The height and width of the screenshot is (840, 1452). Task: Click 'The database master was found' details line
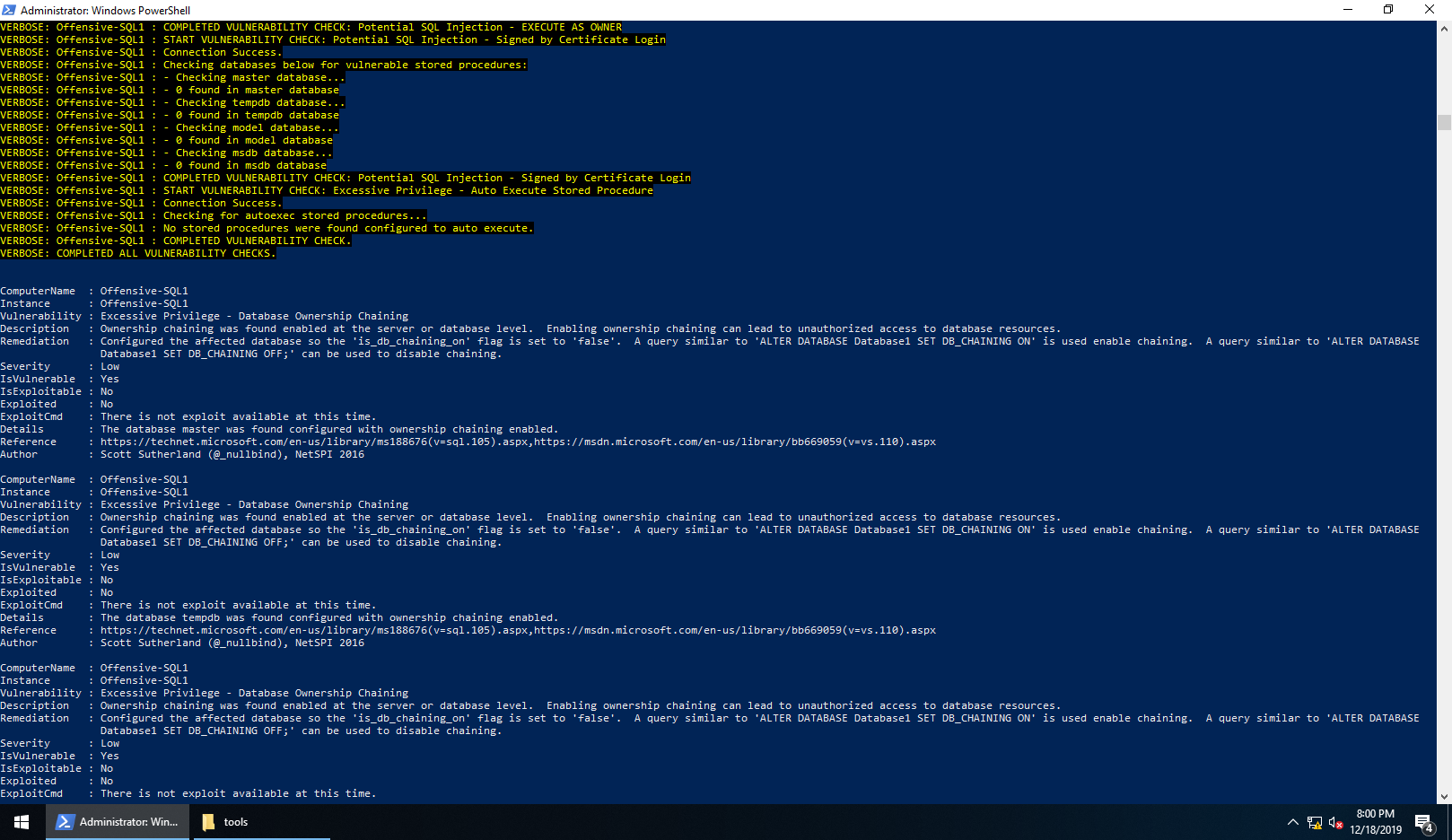pos(328,429)
